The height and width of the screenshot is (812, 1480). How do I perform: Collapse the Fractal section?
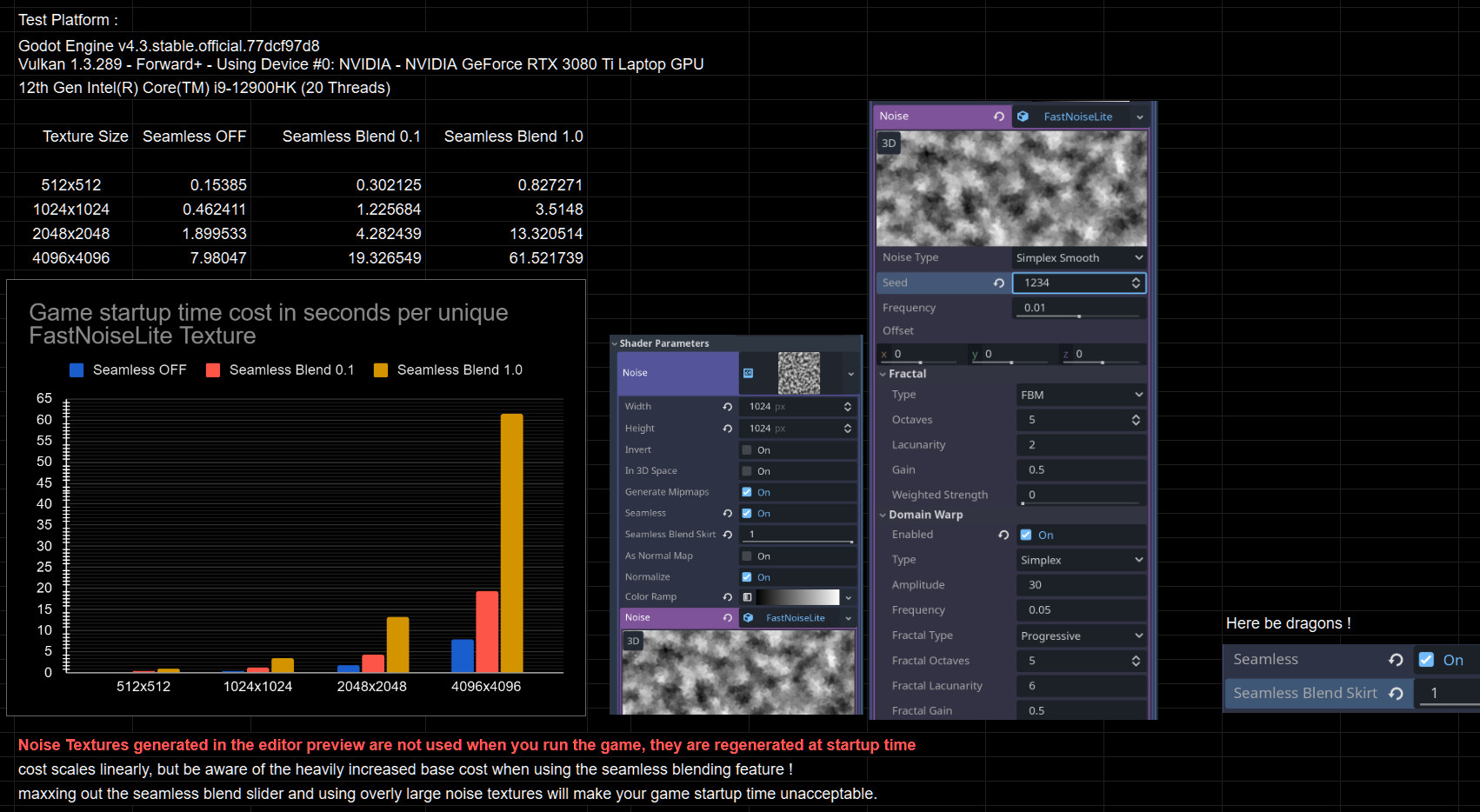[883, 374]
